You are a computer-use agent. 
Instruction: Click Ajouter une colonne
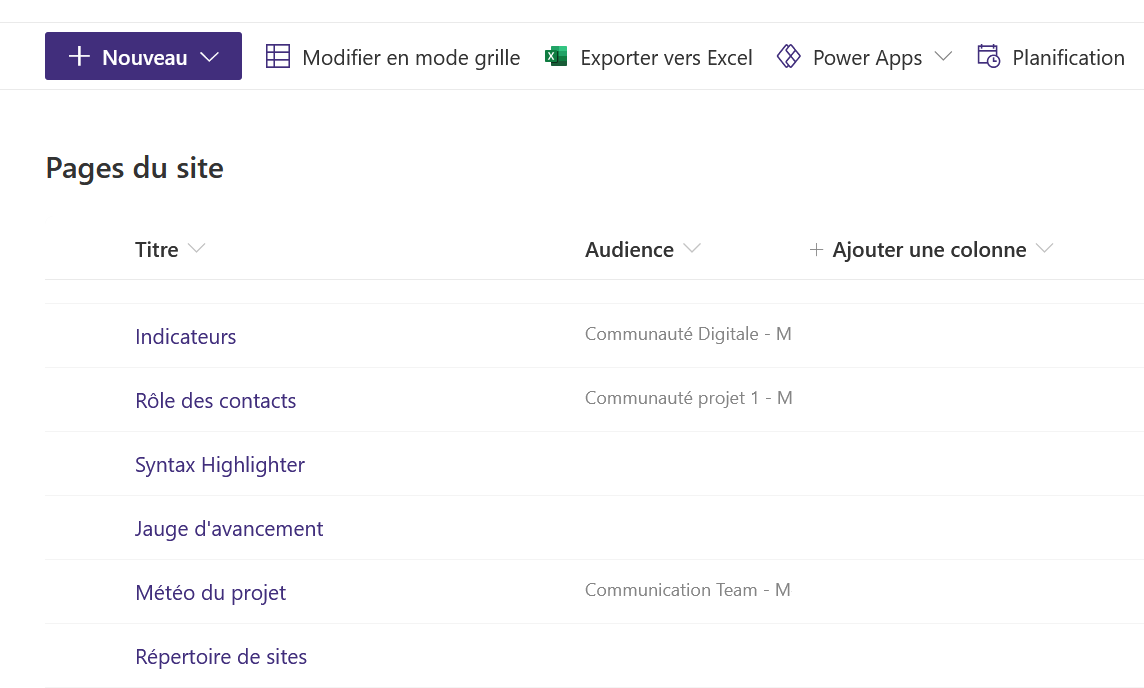(929, 250)
